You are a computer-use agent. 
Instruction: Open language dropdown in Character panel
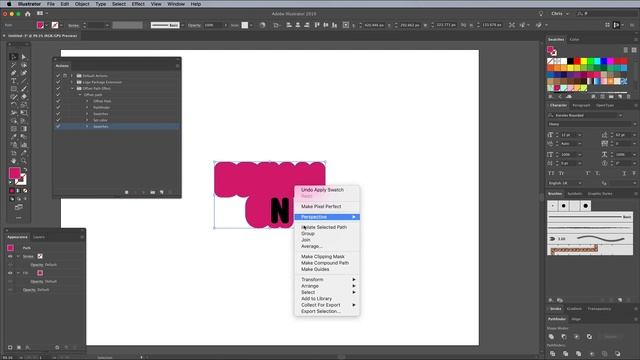[x=580, y=183]
